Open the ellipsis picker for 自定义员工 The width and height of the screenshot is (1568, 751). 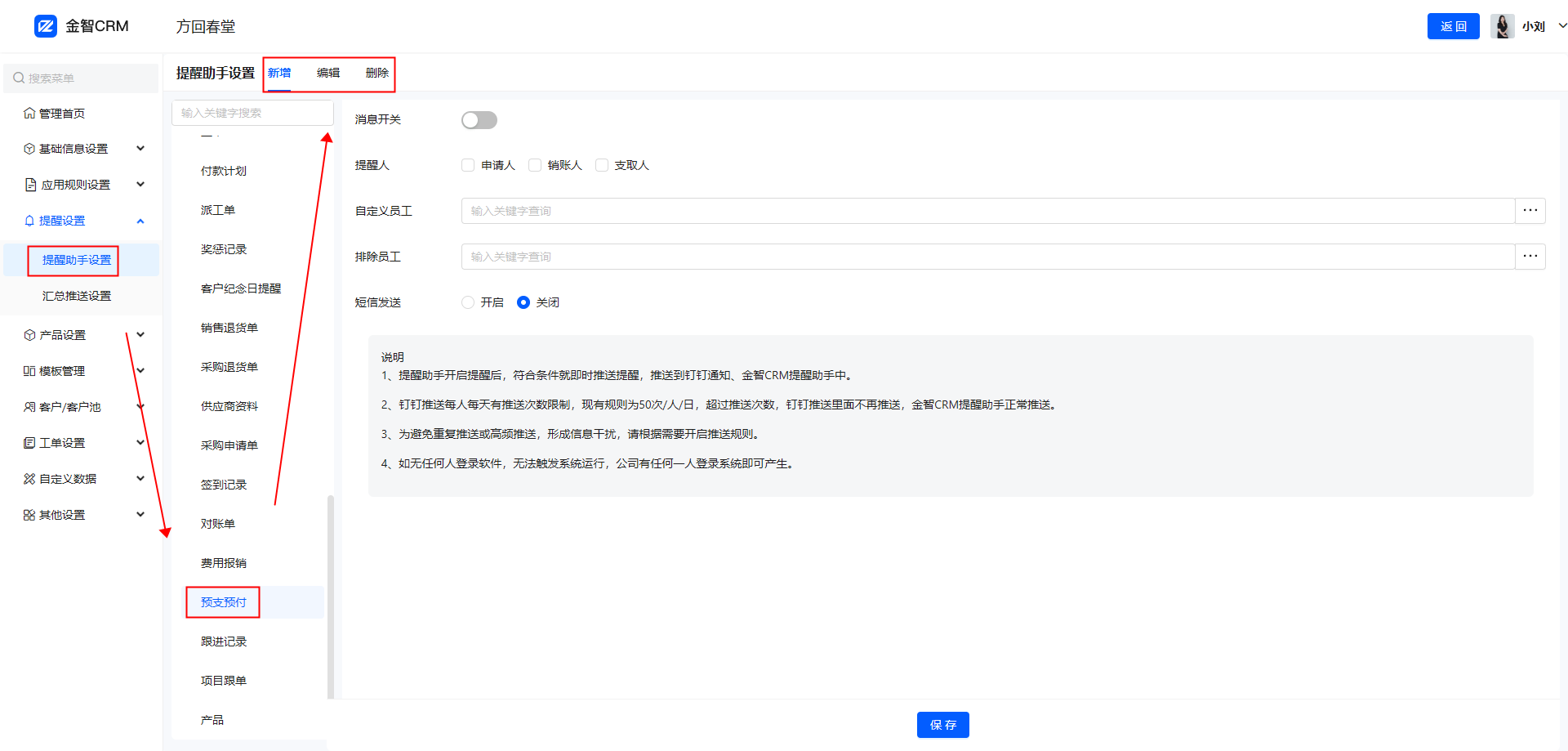tap(1530, 211)
